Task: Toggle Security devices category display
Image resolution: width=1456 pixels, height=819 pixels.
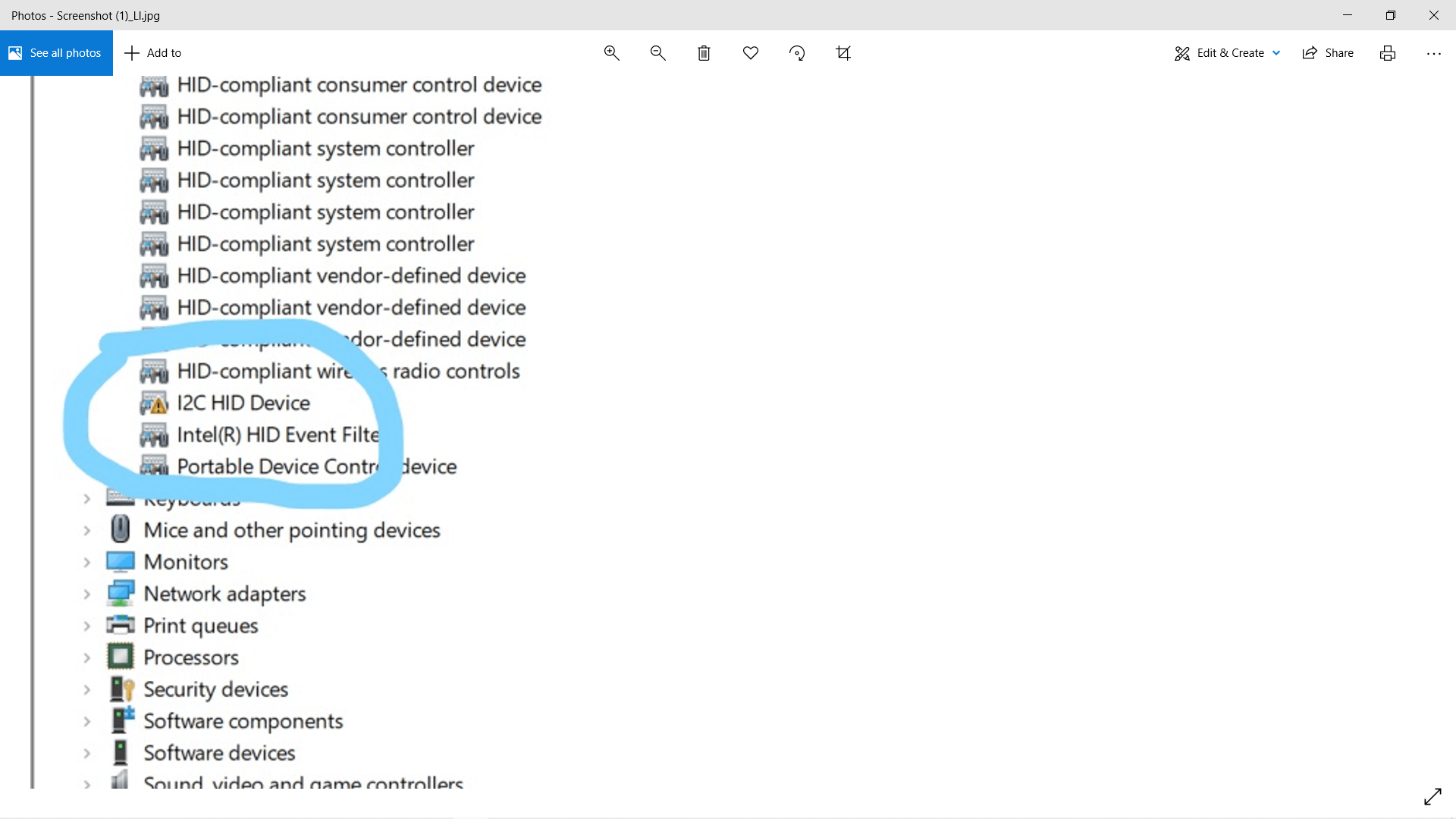Action: [x=88, y=689]
